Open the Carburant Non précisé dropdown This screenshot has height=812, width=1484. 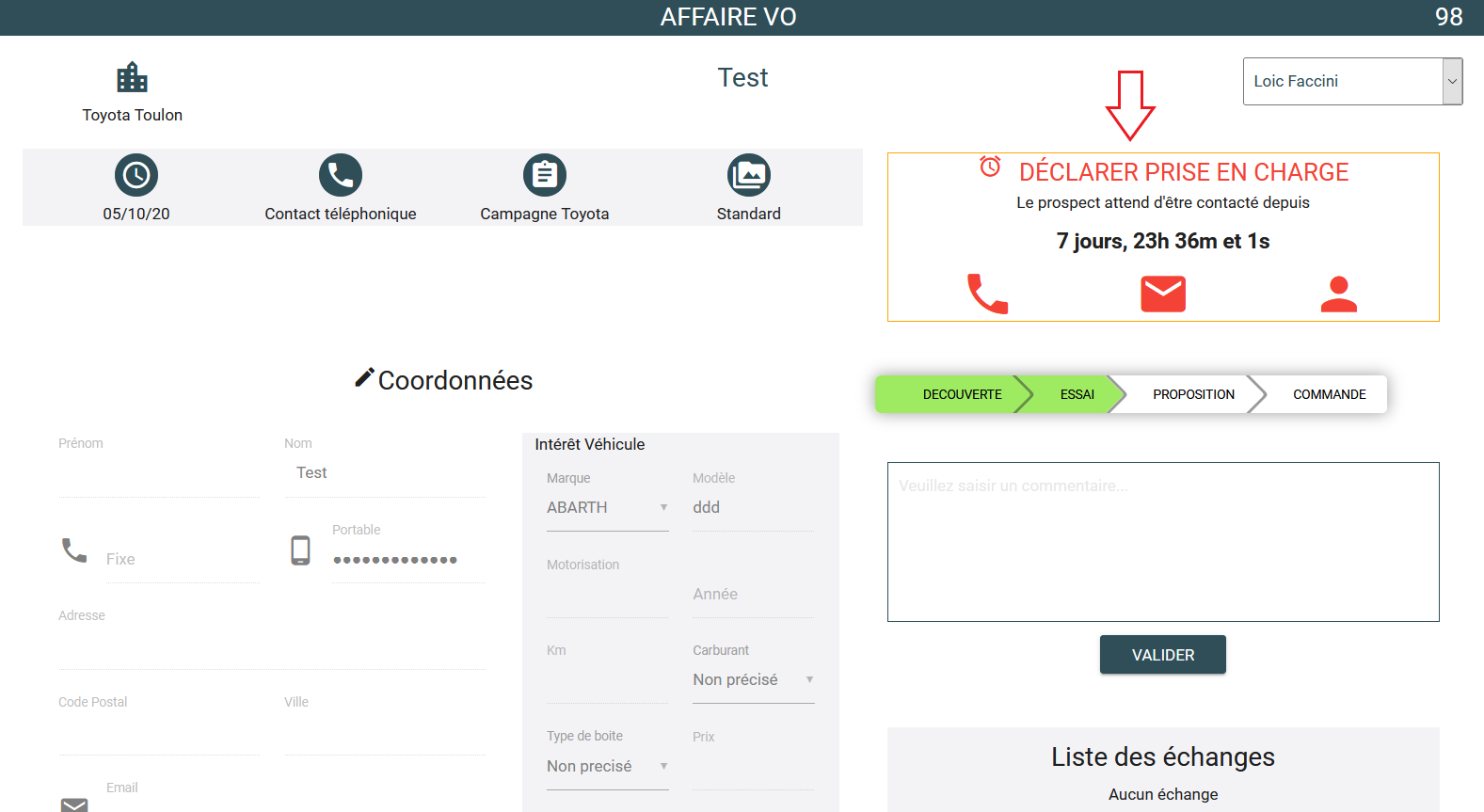753,680
